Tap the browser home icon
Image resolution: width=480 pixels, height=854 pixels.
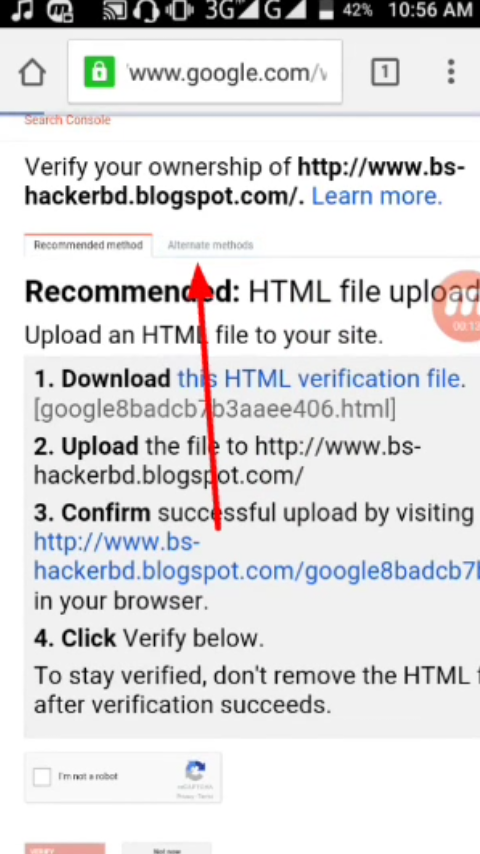(x=32, y=72)
